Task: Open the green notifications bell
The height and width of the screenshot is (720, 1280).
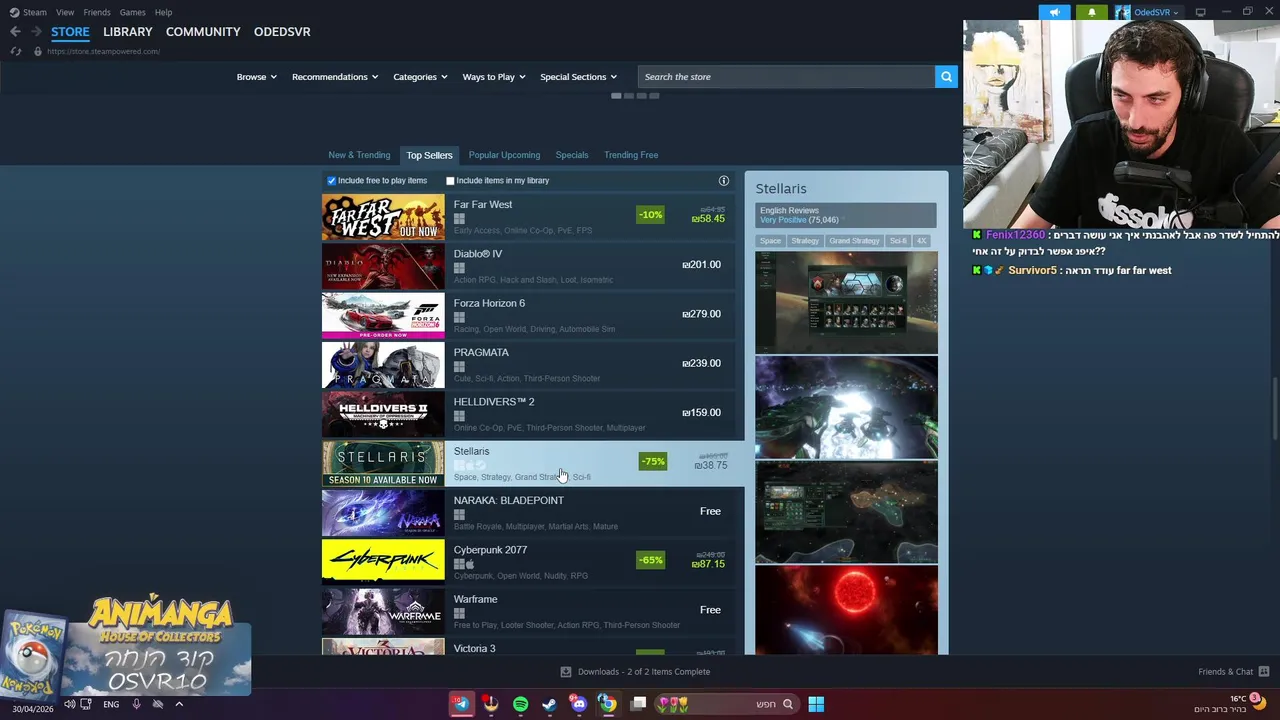Action: [x=1092, y=12]
